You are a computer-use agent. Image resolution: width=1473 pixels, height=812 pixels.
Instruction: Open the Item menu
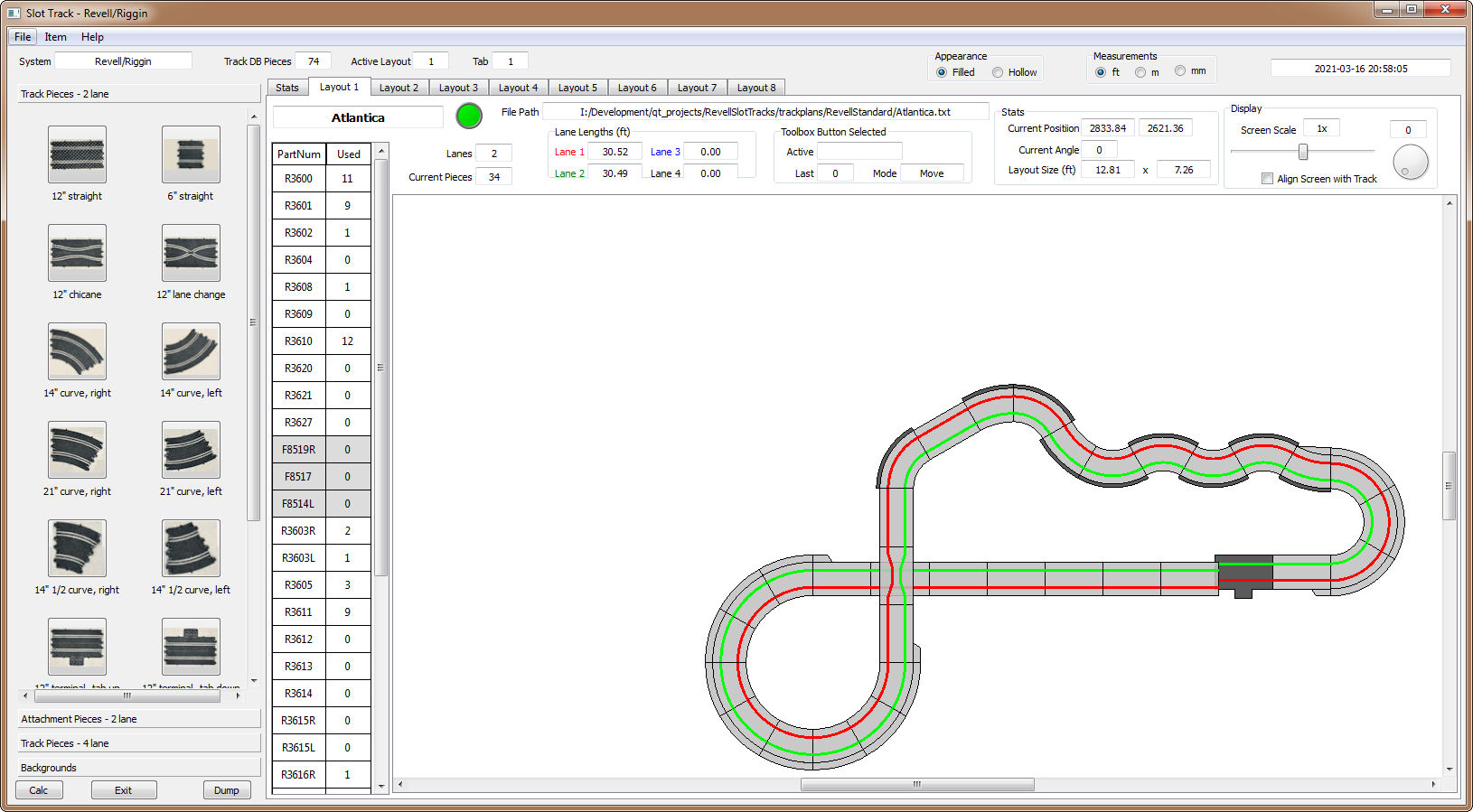tap(55, 37)
